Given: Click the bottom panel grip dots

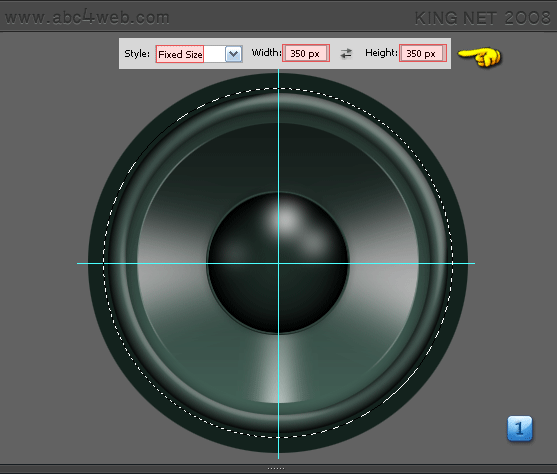Looking at the screenshot, I should (x=276, y=469).
